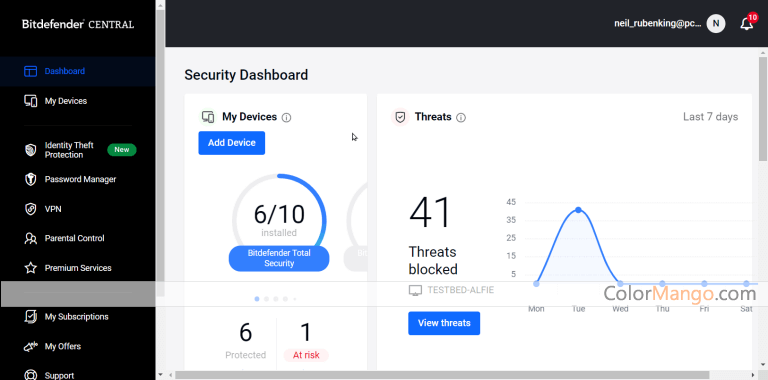Click the My Devices info icon
This screenshot has width=768, height=380.
287,118
